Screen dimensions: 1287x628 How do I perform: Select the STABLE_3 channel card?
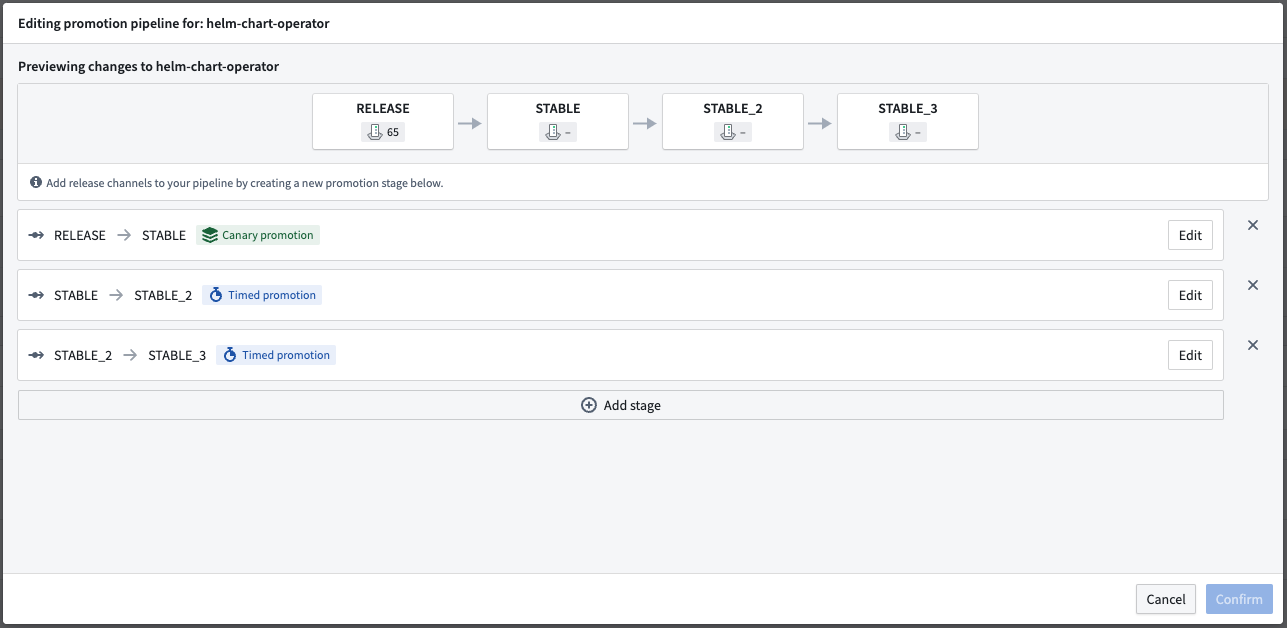[908, 122]
